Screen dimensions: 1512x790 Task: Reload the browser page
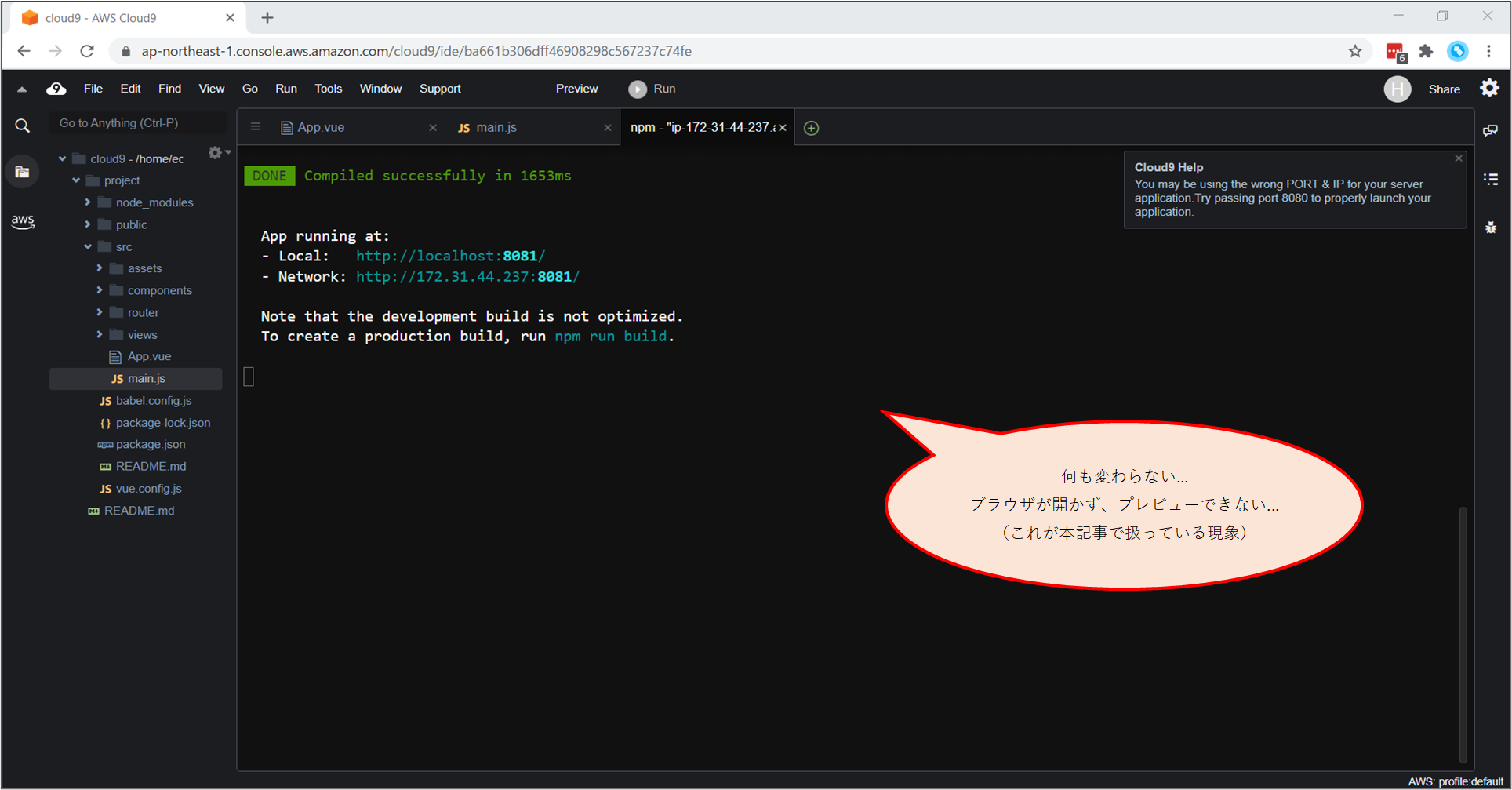[87, 51]
